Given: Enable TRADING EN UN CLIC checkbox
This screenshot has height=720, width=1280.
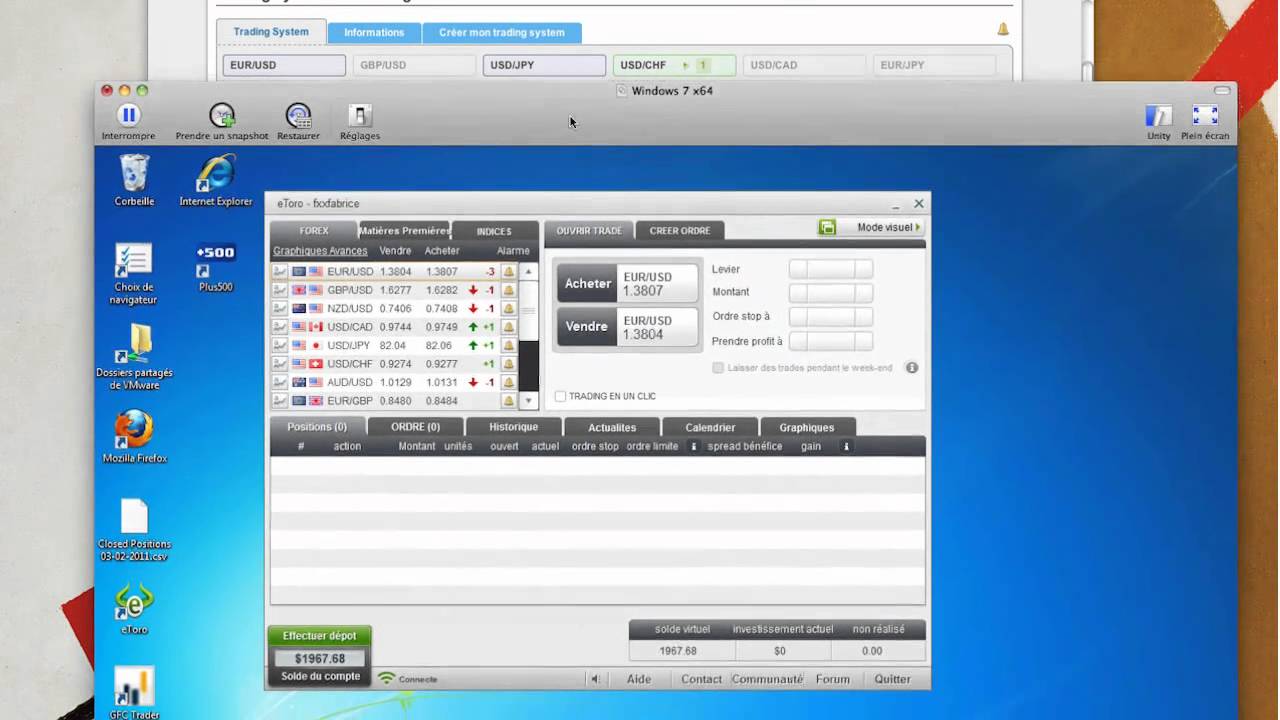Looking at the screenshot, I should (x=560, y=396).
